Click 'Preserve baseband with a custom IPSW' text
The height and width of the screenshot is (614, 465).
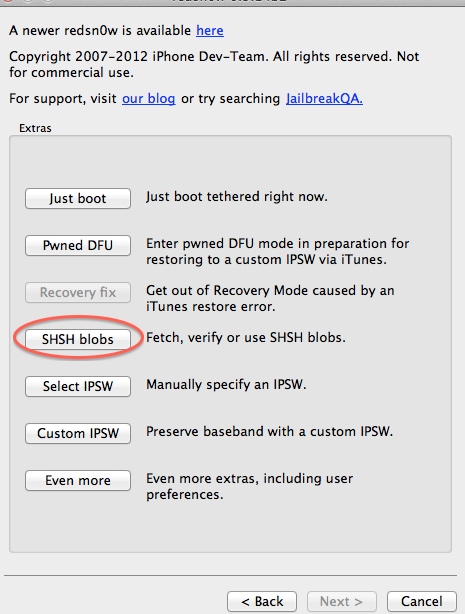(270, 432)
